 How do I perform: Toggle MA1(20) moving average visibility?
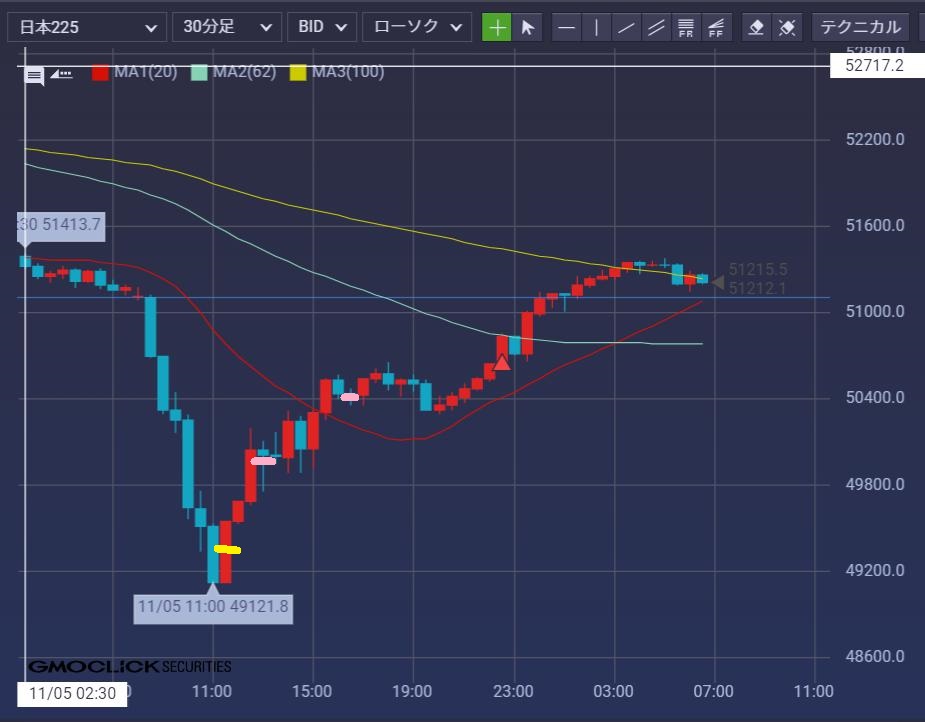(x=134, y=72)
